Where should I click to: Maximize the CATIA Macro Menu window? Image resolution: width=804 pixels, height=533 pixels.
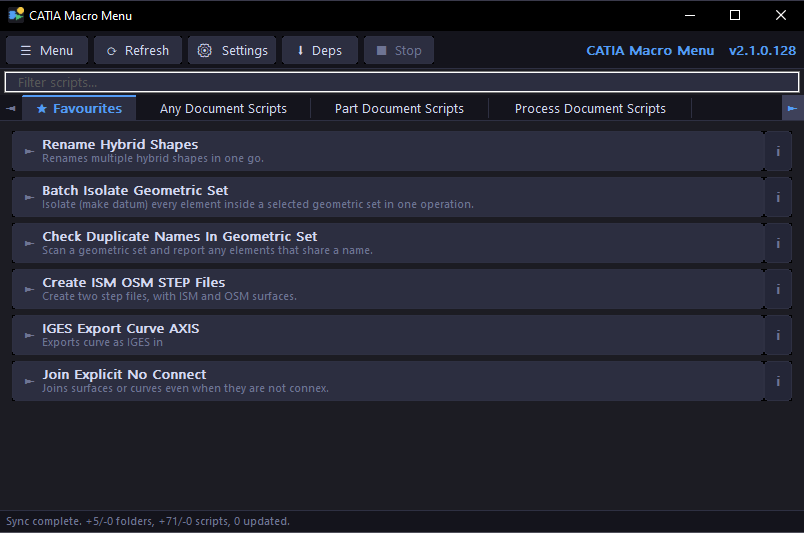(735, 15)
